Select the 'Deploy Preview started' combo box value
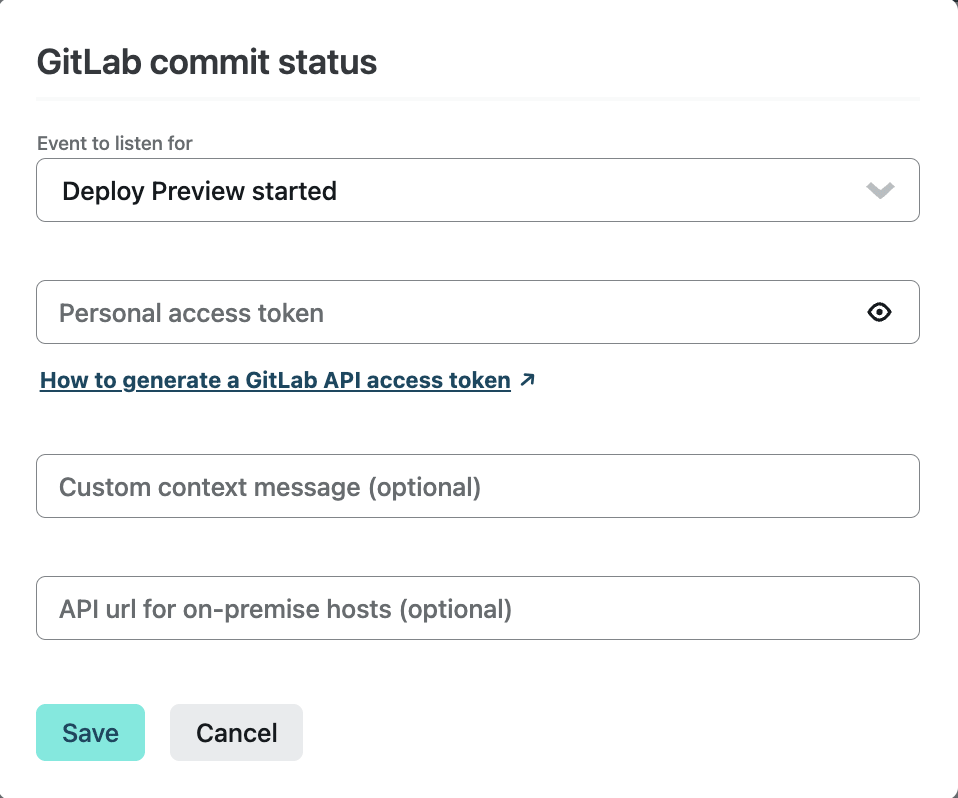958x798 pixels. click(200, 191)
